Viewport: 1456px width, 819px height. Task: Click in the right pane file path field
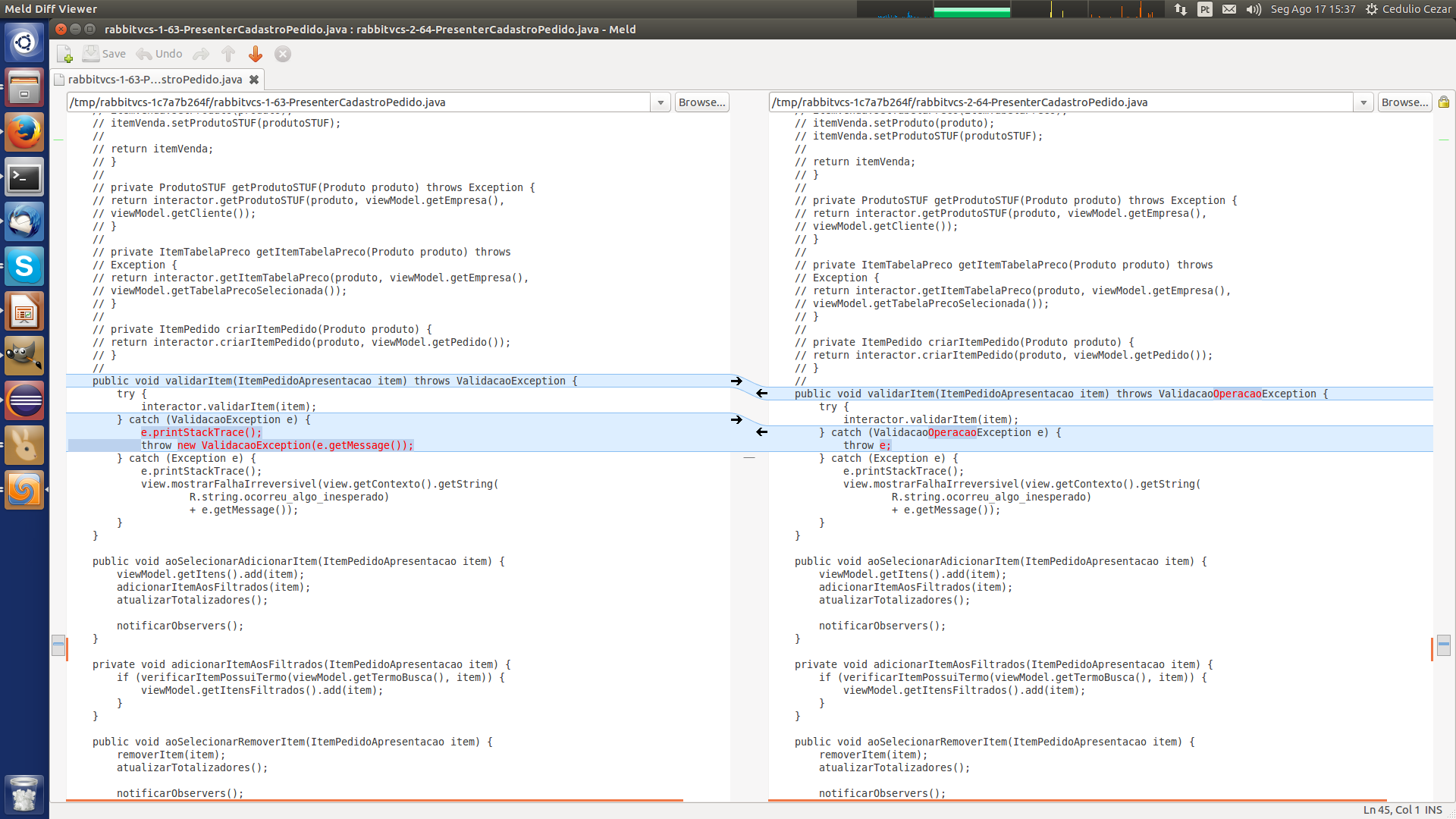click(x=1062, y=102)
